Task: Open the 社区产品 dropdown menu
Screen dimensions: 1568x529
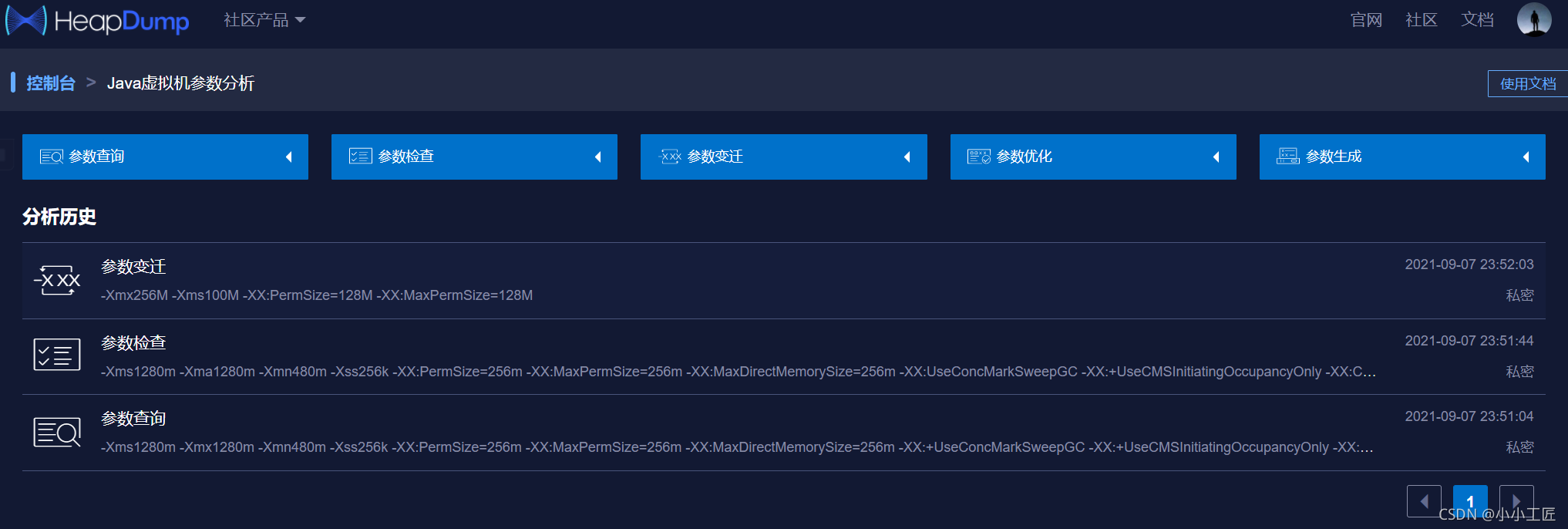Action: click(264, 20)
